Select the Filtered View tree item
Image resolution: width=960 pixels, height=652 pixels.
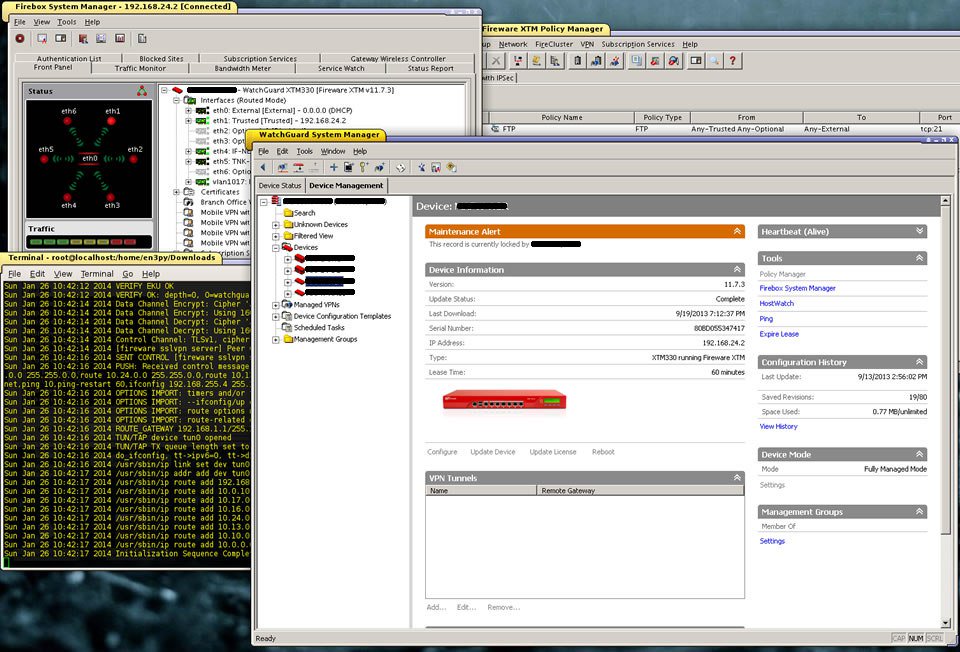313,236
